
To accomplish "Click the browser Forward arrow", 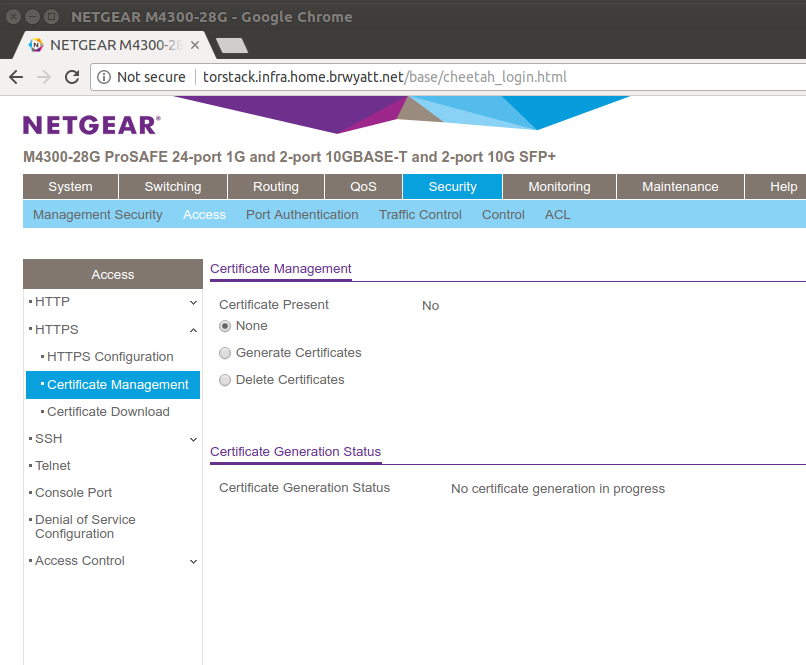I will coord(44,77).
